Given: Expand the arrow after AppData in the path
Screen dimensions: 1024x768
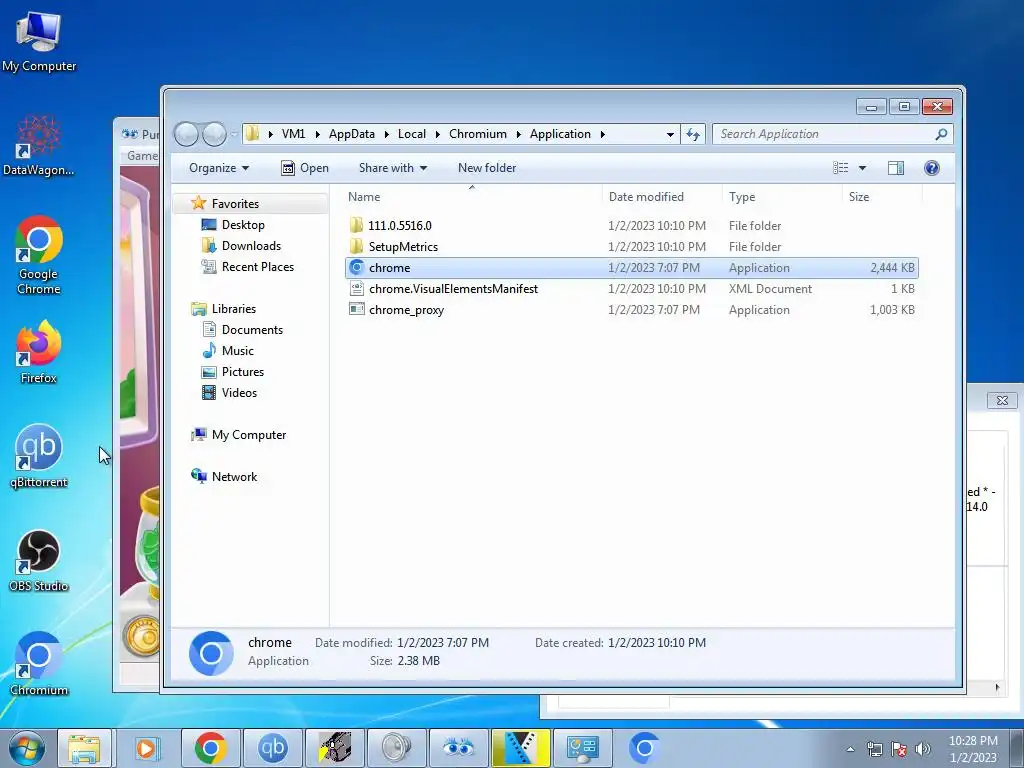Looking at the screenshot, I should tap(387, 134).
